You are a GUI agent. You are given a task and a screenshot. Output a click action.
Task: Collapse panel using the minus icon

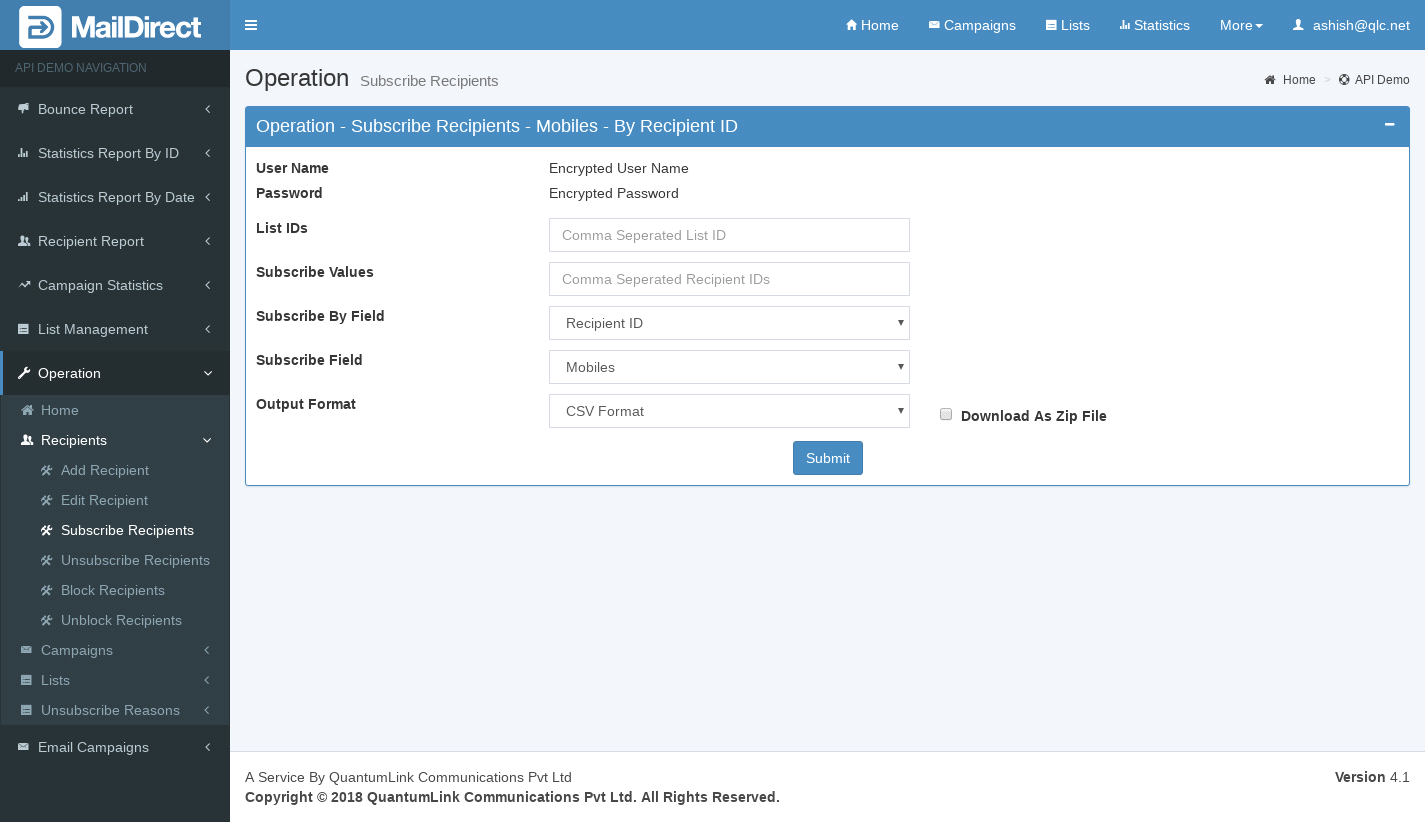1389,125
